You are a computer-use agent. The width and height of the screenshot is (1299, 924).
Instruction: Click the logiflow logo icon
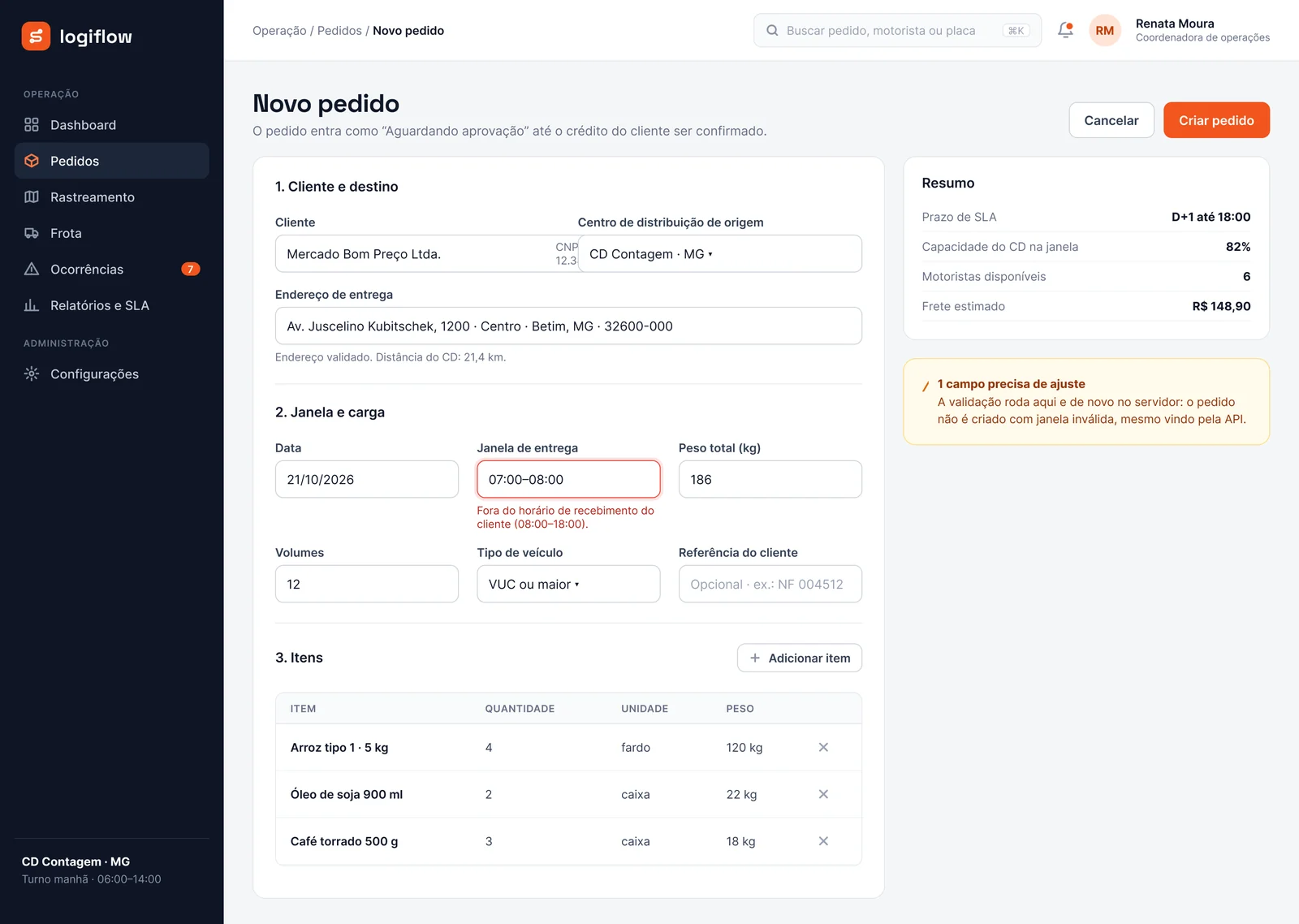tap(36, 37)
